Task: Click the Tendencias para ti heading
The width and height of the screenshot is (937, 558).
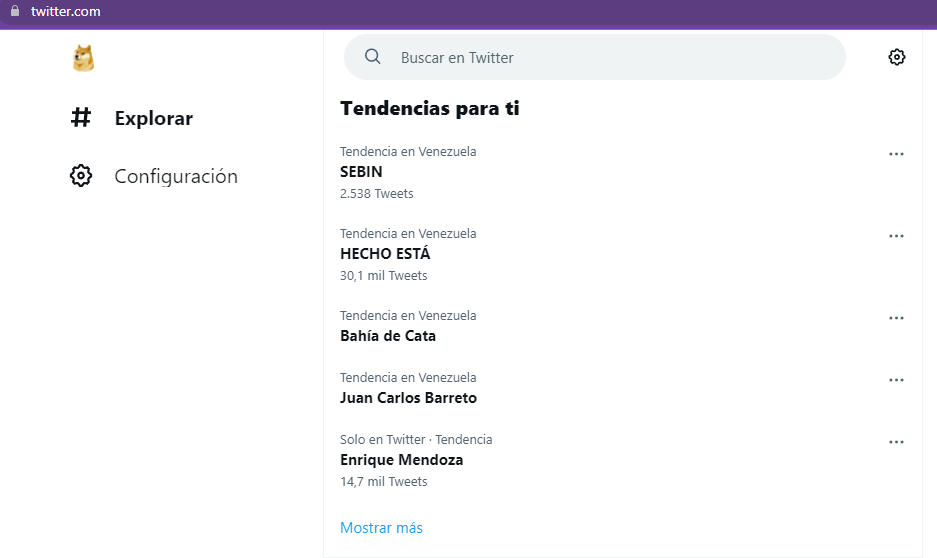Action: [430, 108]
